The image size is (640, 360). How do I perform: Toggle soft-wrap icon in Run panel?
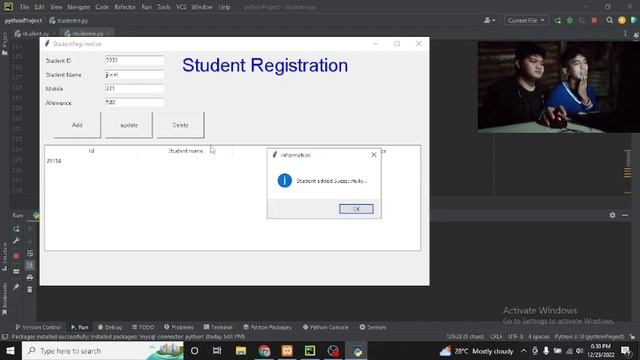pyautogui.click(x=30, y=253)
